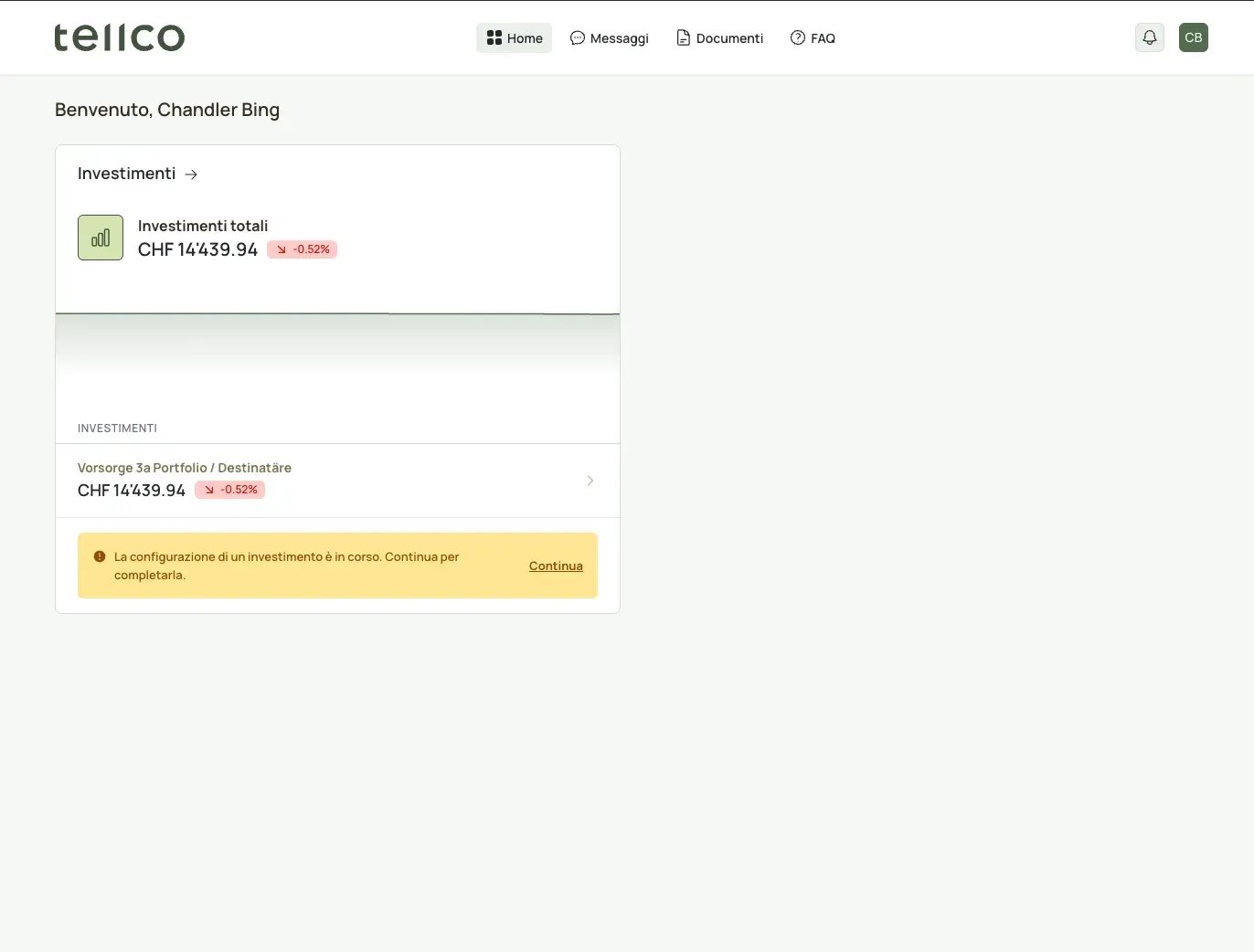Open the Investimenti heading link

tap(138, 174)
